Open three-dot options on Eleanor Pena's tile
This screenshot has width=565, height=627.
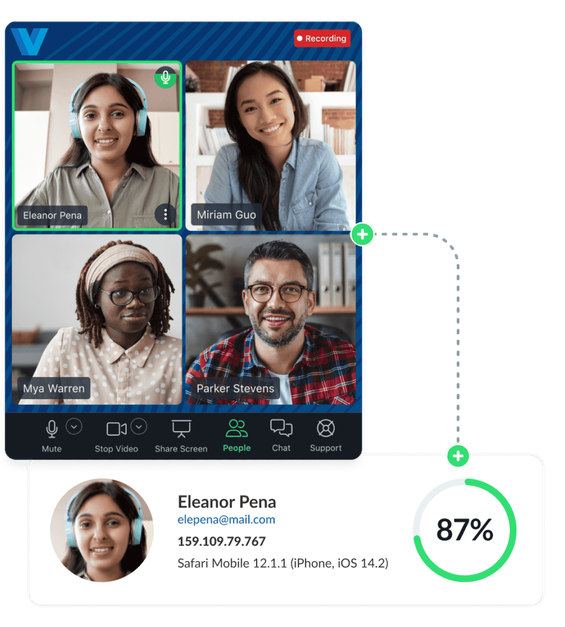(x=165, y=215)
